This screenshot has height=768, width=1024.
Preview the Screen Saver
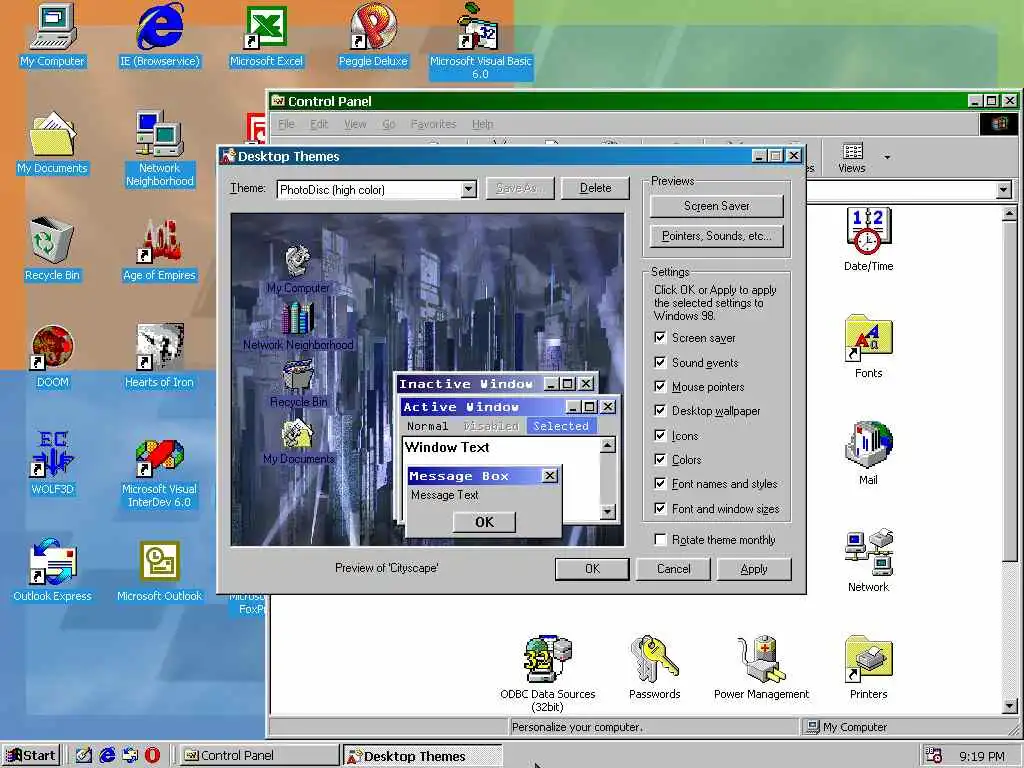(x=716, y=206)
